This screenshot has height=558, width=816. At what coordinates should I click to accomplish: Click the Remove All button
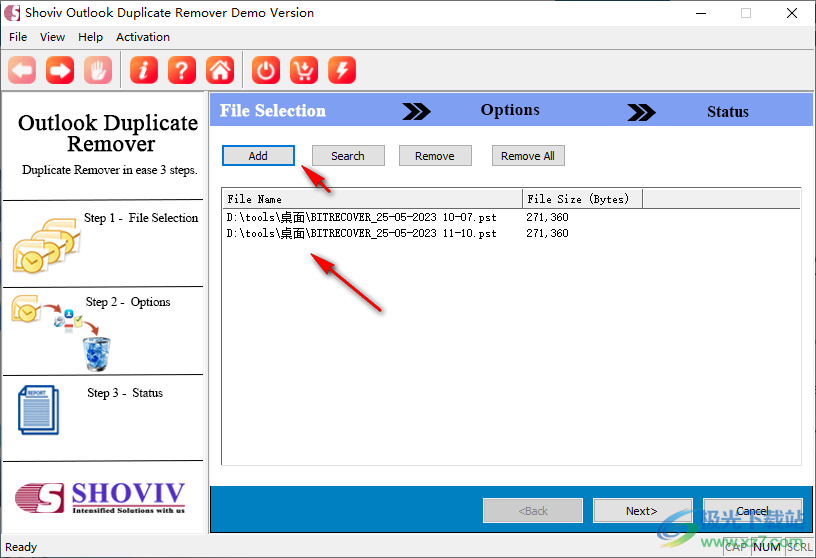pyautogui.click(x=528, y=156)
